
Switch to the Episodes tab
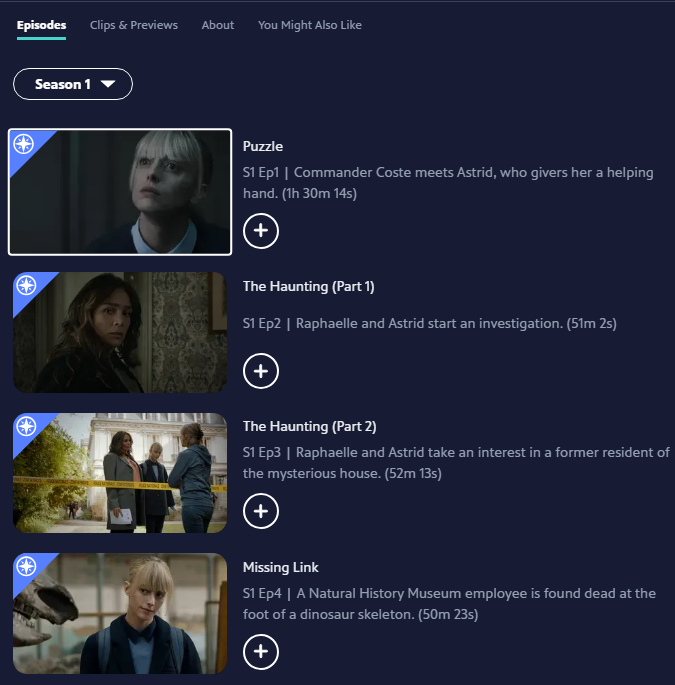point(42,25)
